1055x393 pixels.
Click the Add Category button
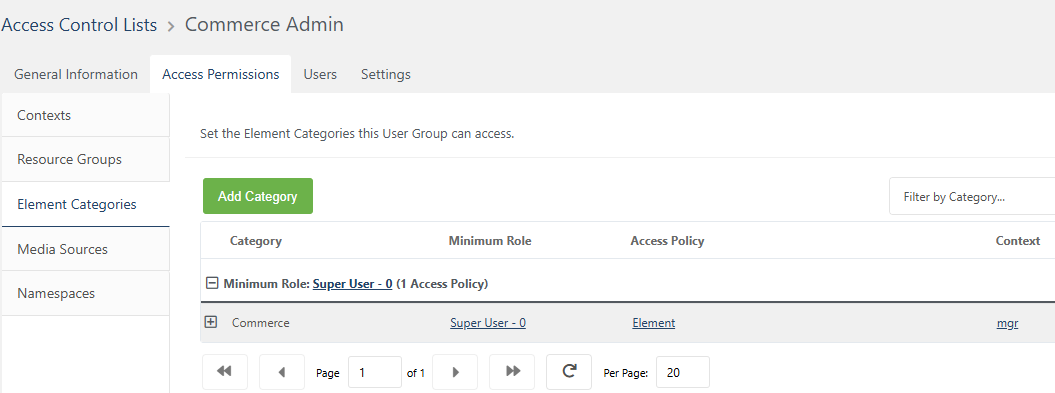(x=258, y=196)
